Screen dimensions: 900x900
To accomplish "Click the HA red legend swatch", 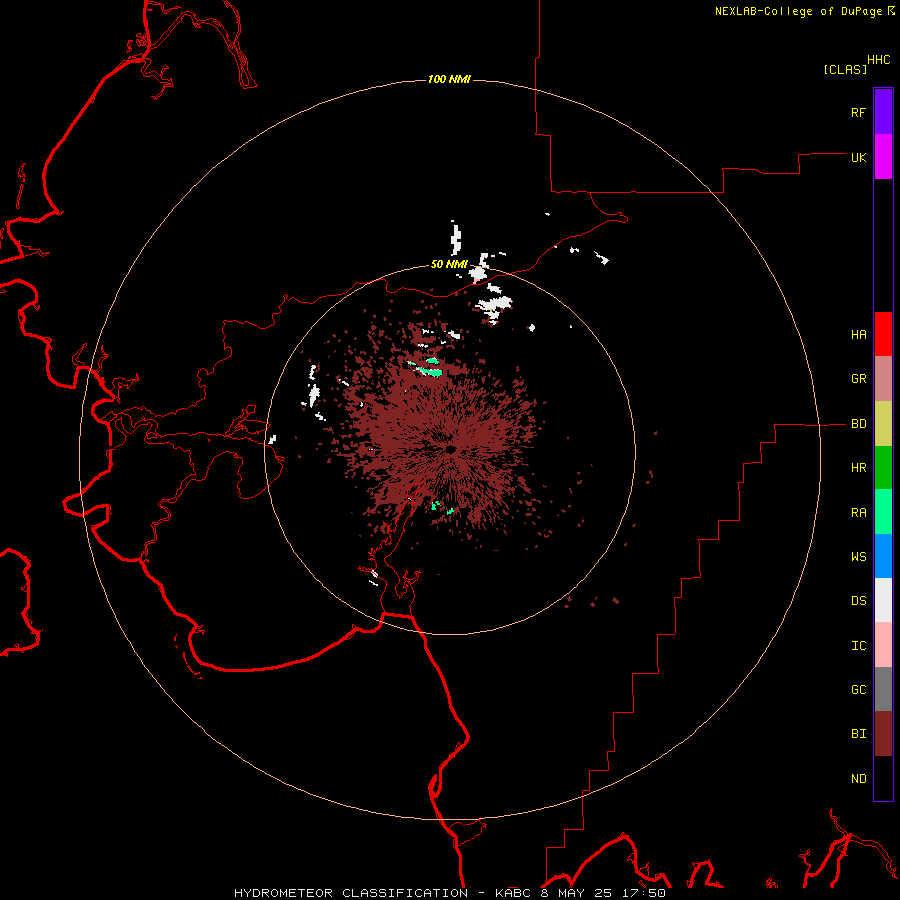I will point(883,334).
